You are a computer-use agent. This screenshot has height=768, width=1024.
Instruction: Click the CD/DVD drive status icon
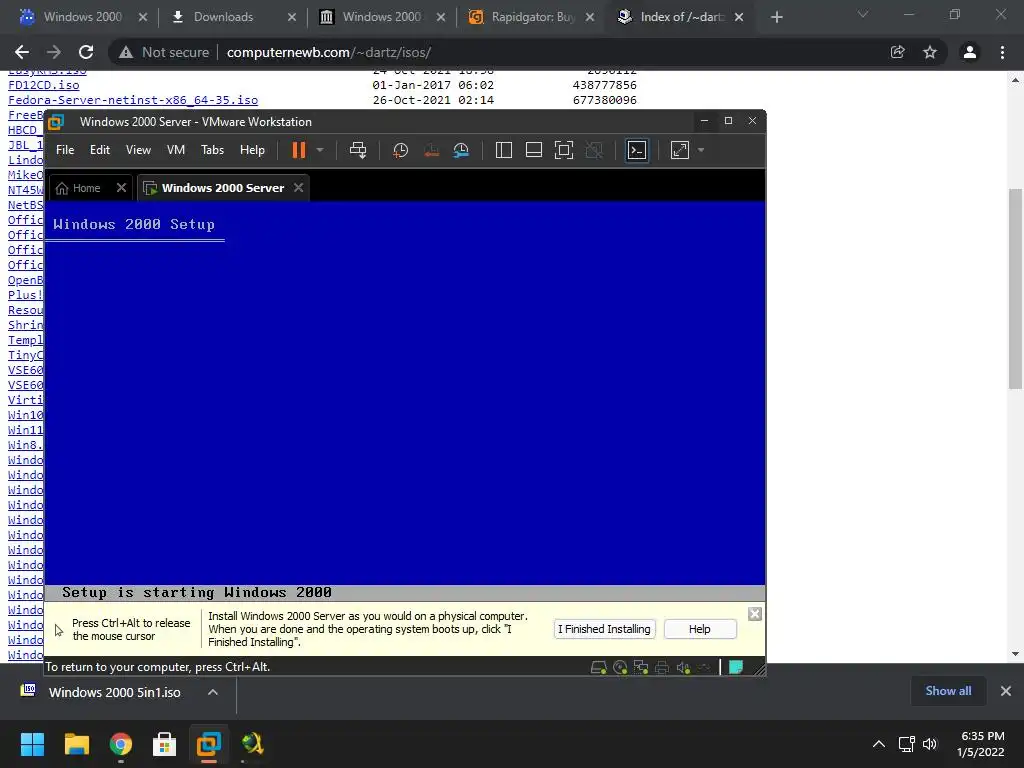coord(620,667)
